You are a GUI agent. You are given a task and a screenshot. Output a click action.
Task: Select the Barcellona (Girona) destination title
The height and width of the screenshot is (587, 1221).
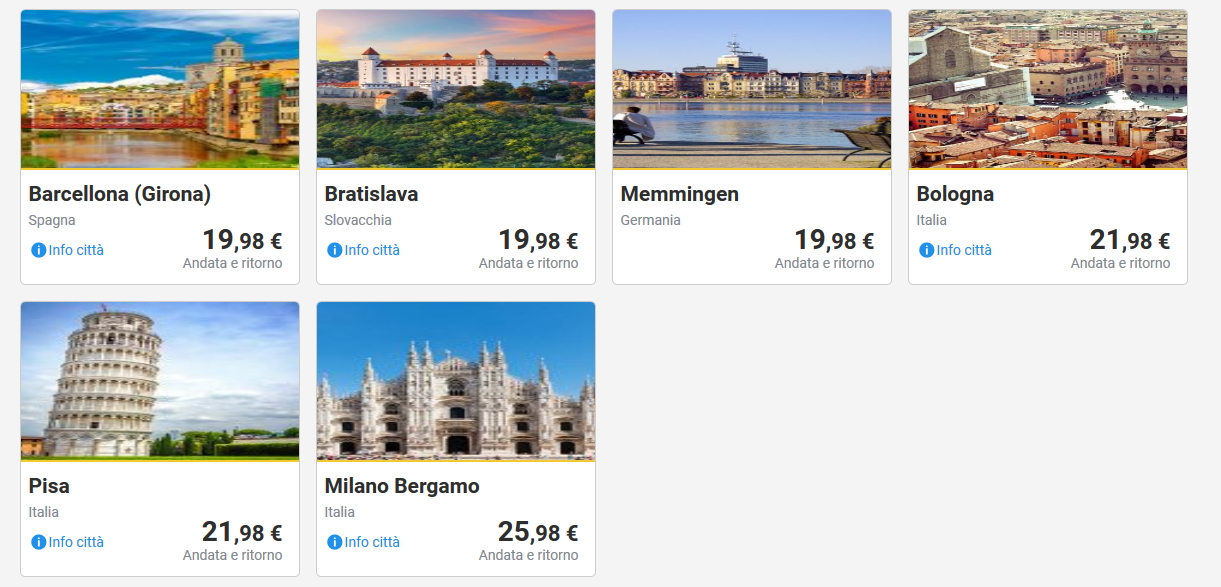(x=120, y=194)
